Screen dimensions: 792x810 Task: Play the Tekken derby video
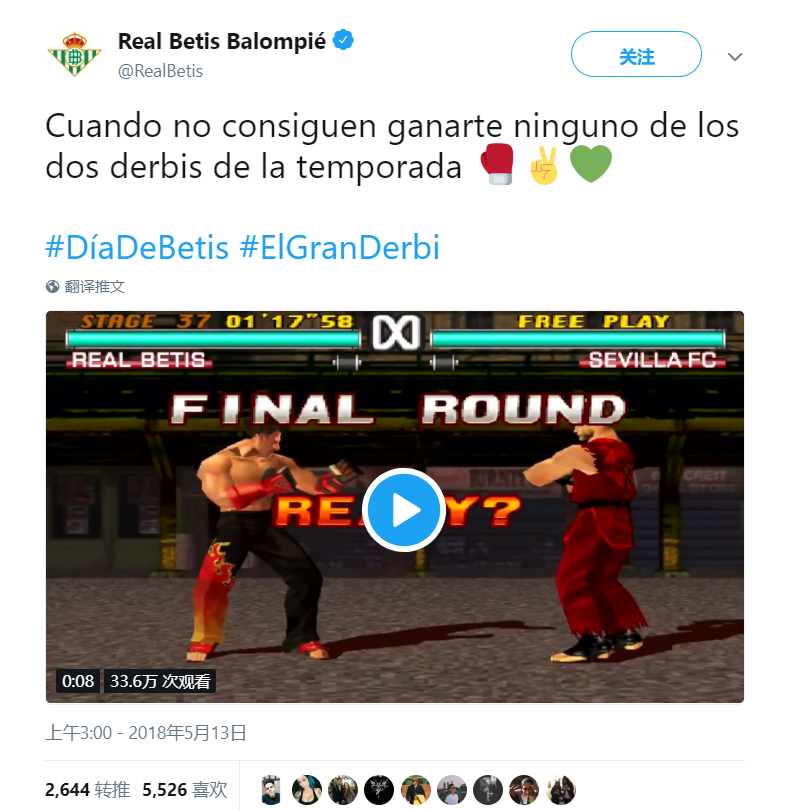403,510
